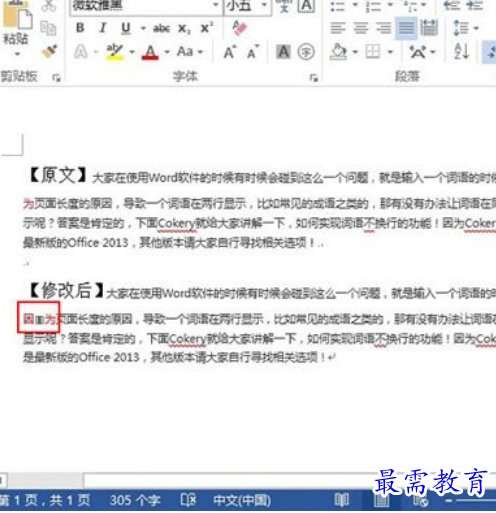The height and width of the screenshot is (513, 496).
Task: Click the decrease indent icon
Action: 452,5
